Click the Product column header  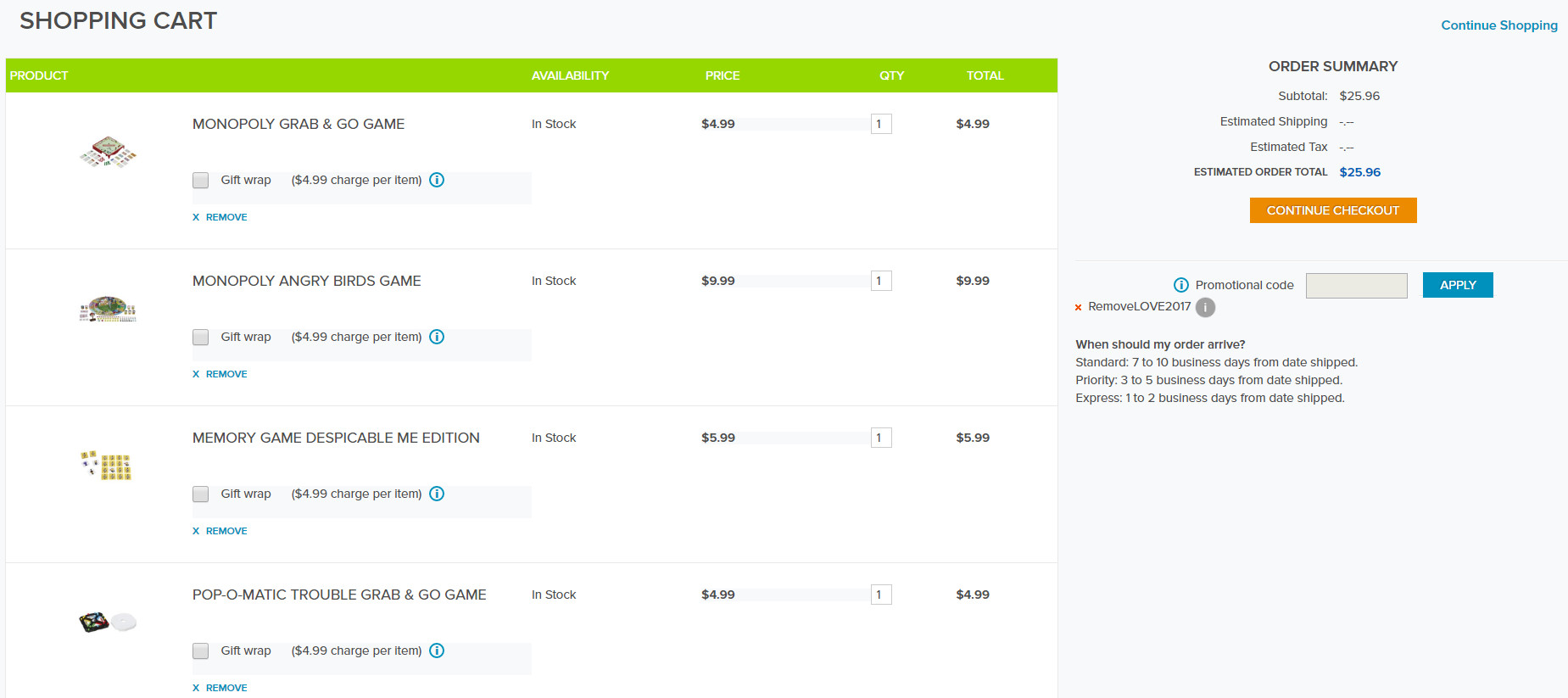(x=39, y=75)
